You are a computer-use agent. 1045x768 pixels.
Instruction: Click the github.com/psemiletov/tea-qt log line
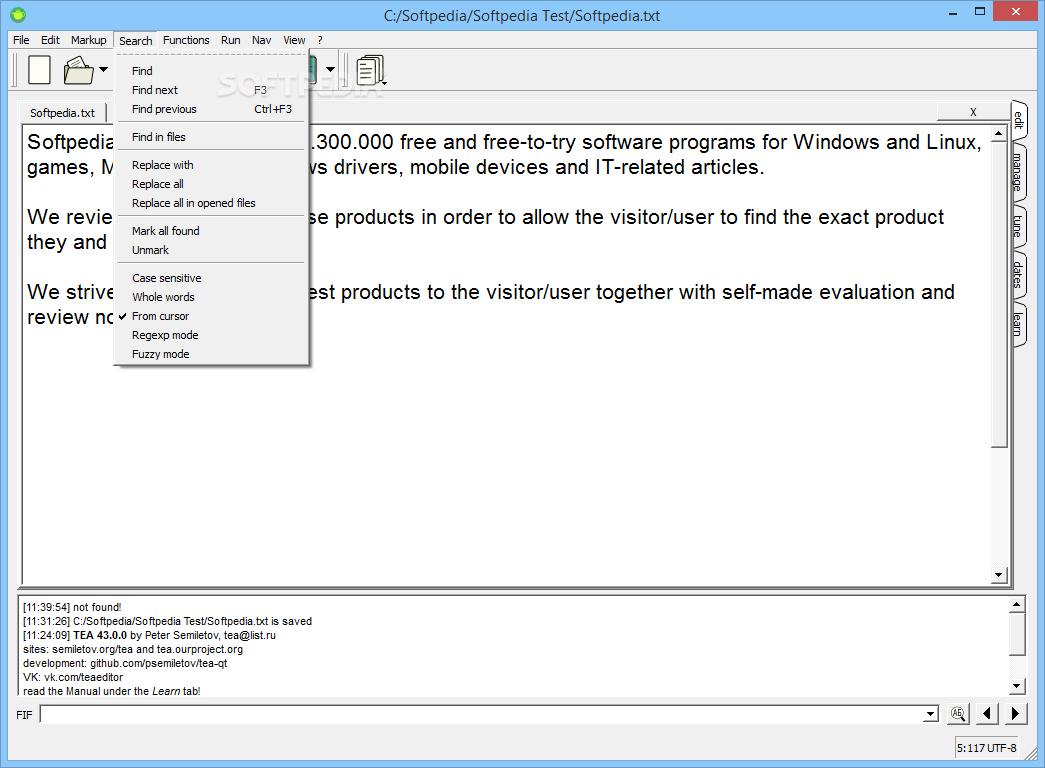click(125, 663)
